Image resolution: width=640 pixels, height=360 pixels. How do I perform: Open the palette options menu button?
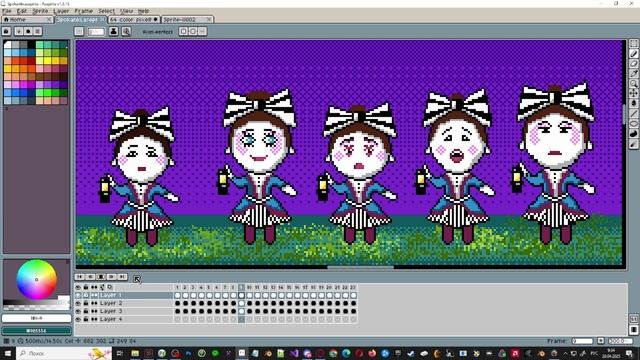(38, 31)
